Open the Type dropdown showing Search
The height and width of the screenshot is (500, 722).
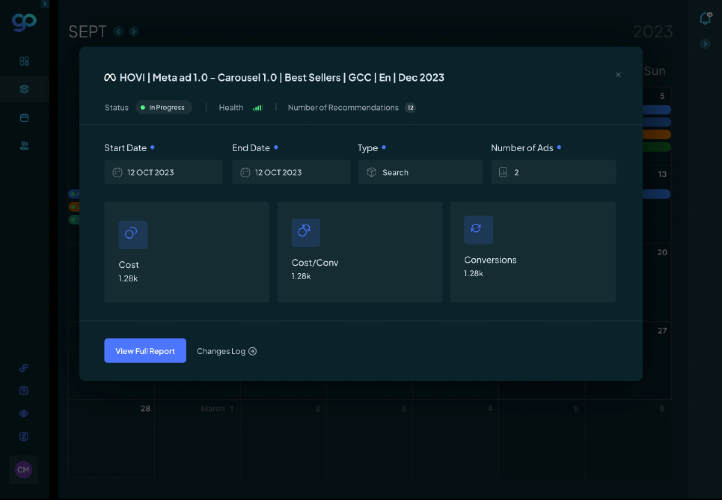coord(420,172)
